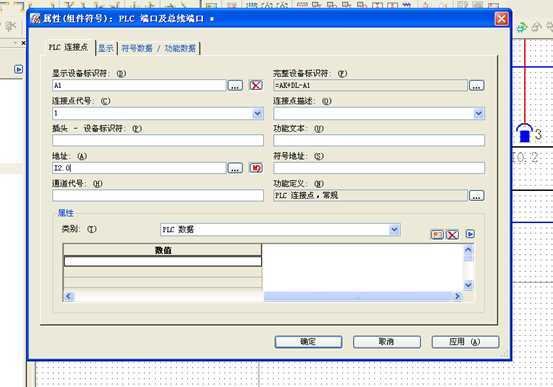Click the 符号地址 input field

click(379, 168)
